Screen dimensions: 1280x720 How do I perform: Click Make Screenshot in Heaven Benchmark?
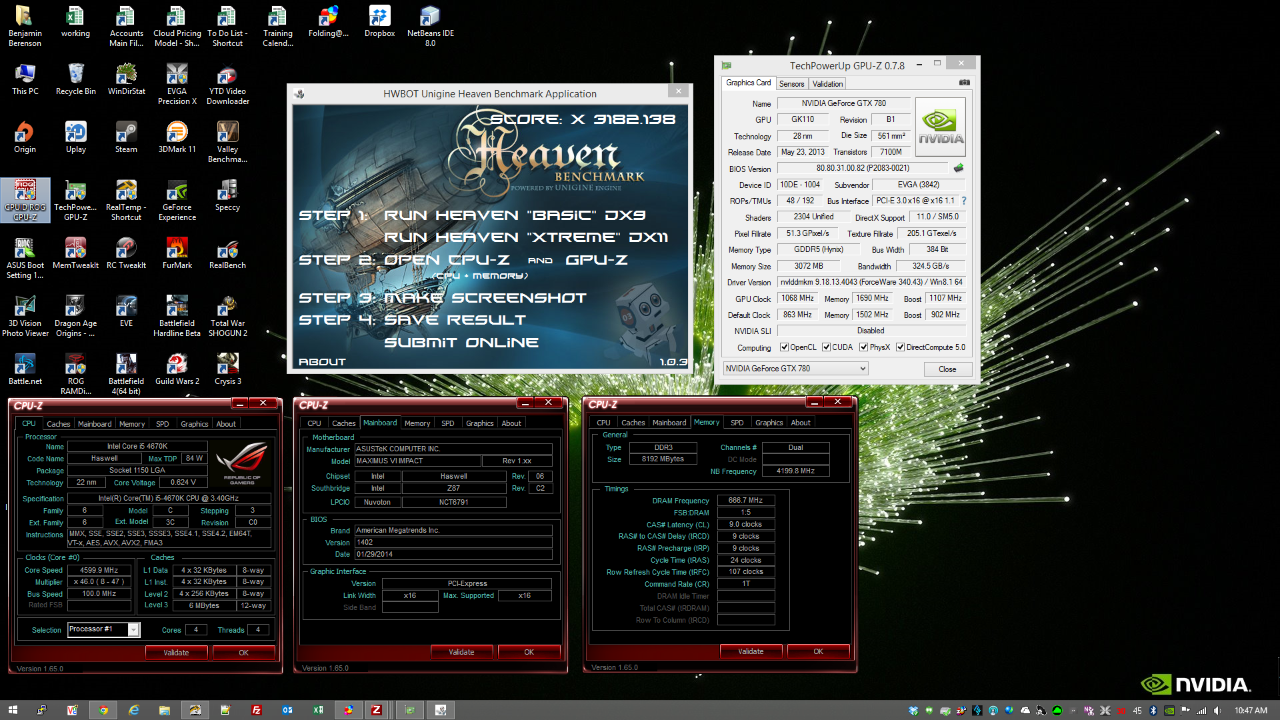click(x=485, y=297)
